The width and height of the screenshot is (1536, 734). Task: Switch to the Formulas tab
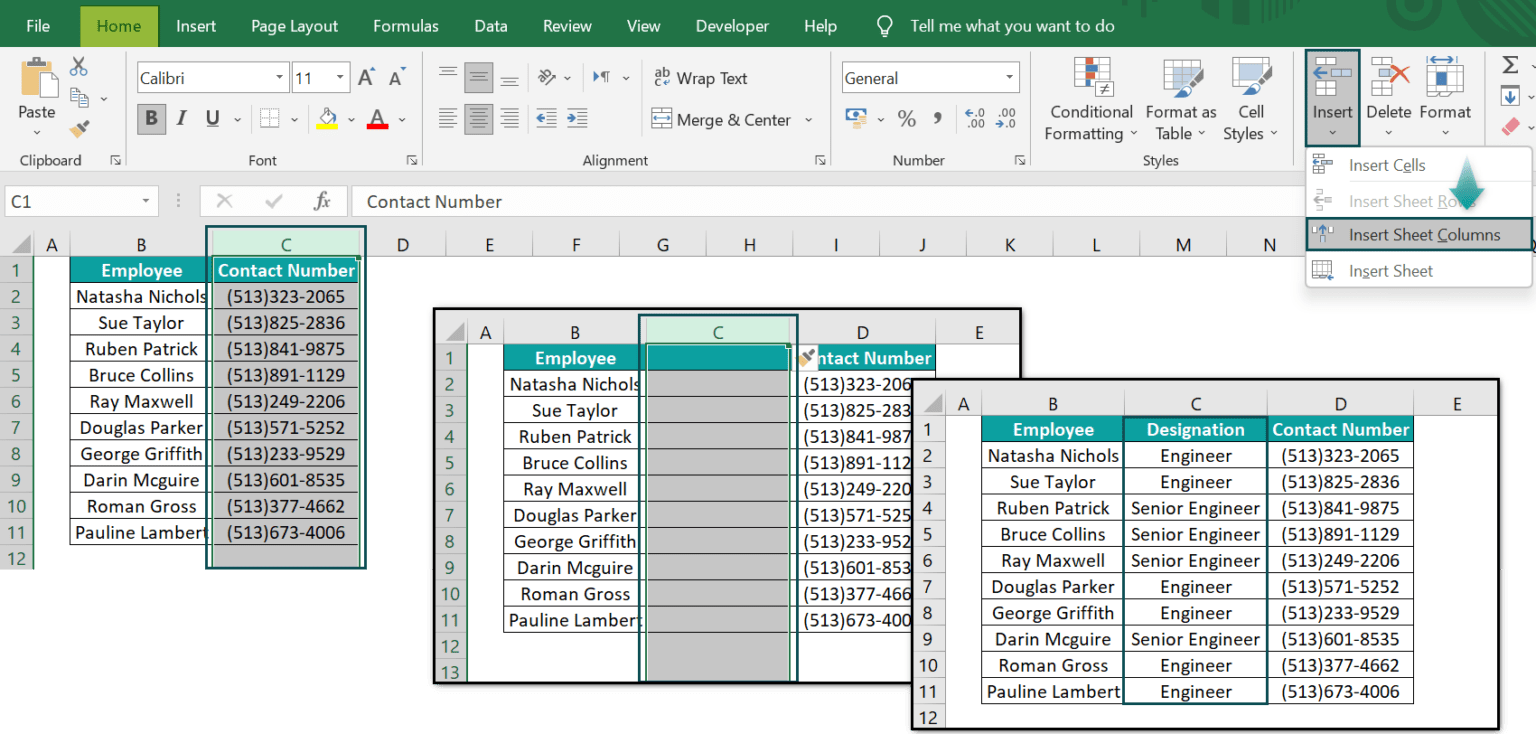coord(405,26)
